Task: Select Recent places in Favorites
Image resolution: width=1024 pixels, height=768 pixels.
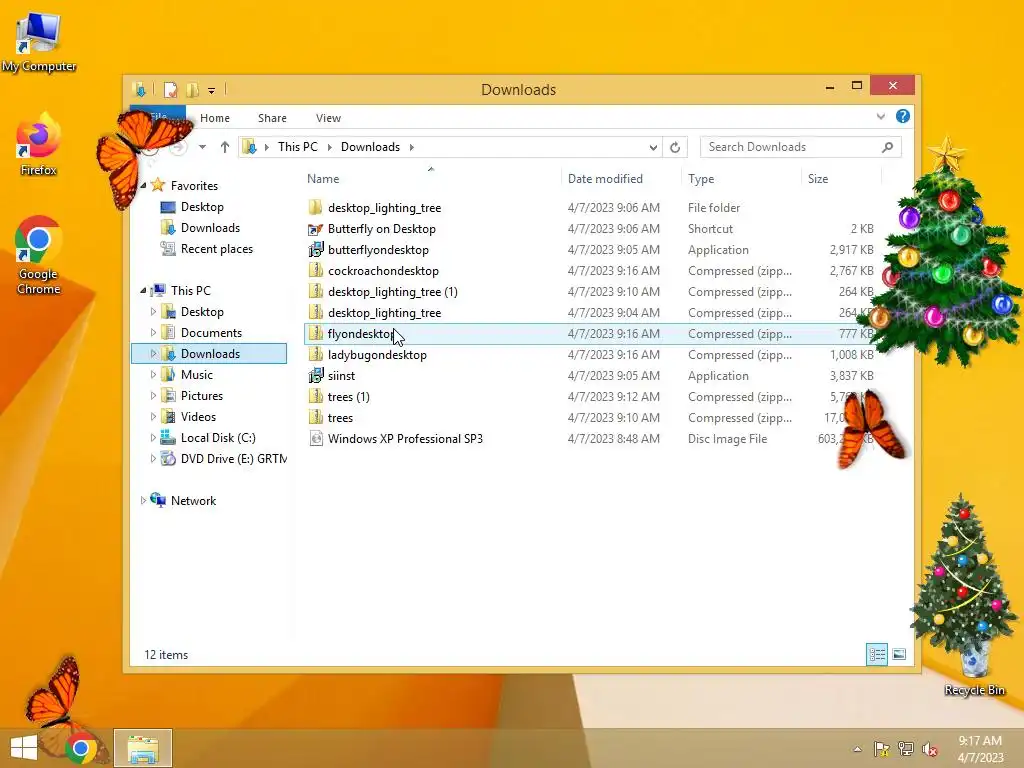Action: (x=217, y=249)
